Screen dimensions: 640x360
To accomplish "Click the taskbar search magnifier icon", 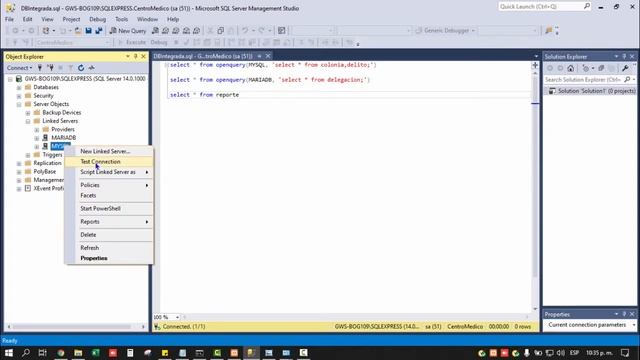I will click(x=26, y=353).
